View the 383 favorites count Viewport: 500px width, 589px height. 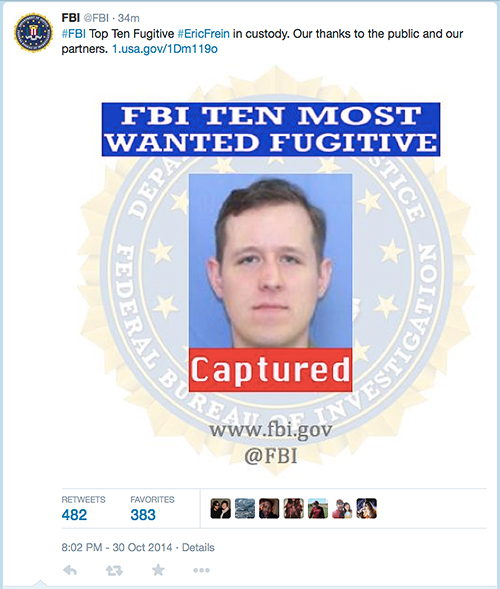(x=143, y=515)
